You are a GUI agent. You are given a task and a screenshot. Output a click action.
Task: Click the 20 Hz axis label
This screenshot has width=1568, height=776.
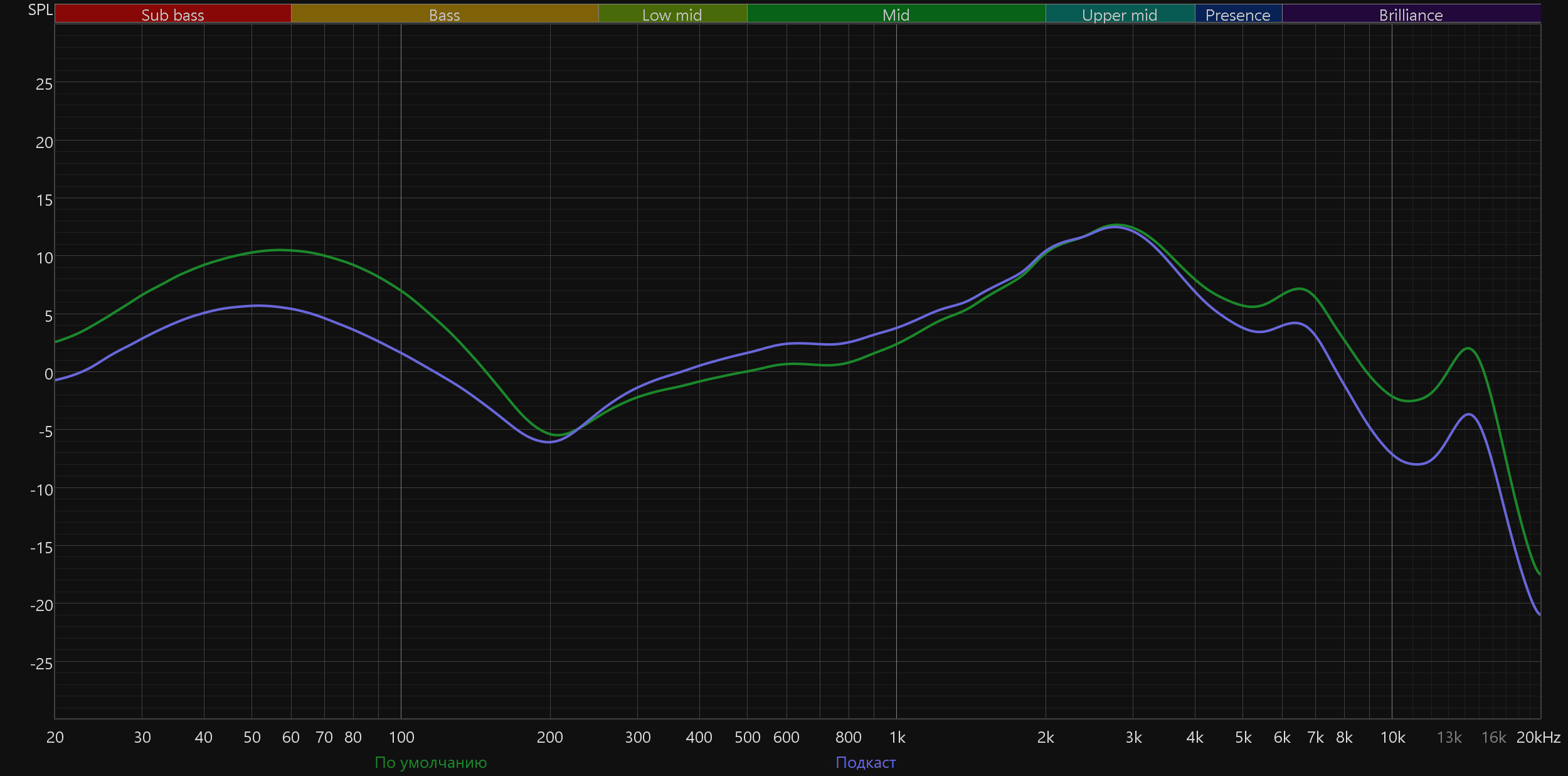point(55,737)
